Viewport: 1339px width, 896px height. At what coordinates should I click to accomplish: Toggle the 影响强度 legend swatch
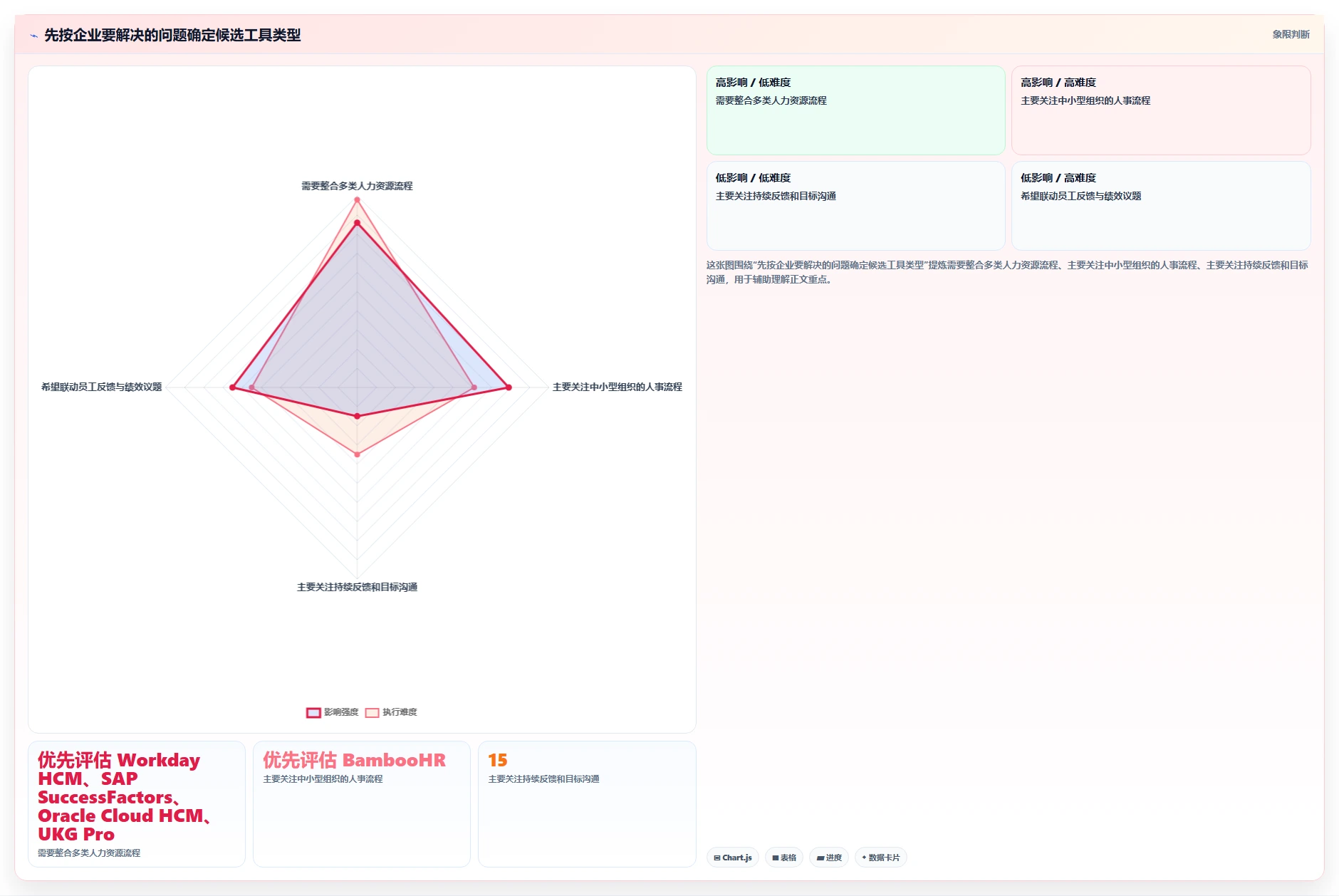[x=313, y=712]
